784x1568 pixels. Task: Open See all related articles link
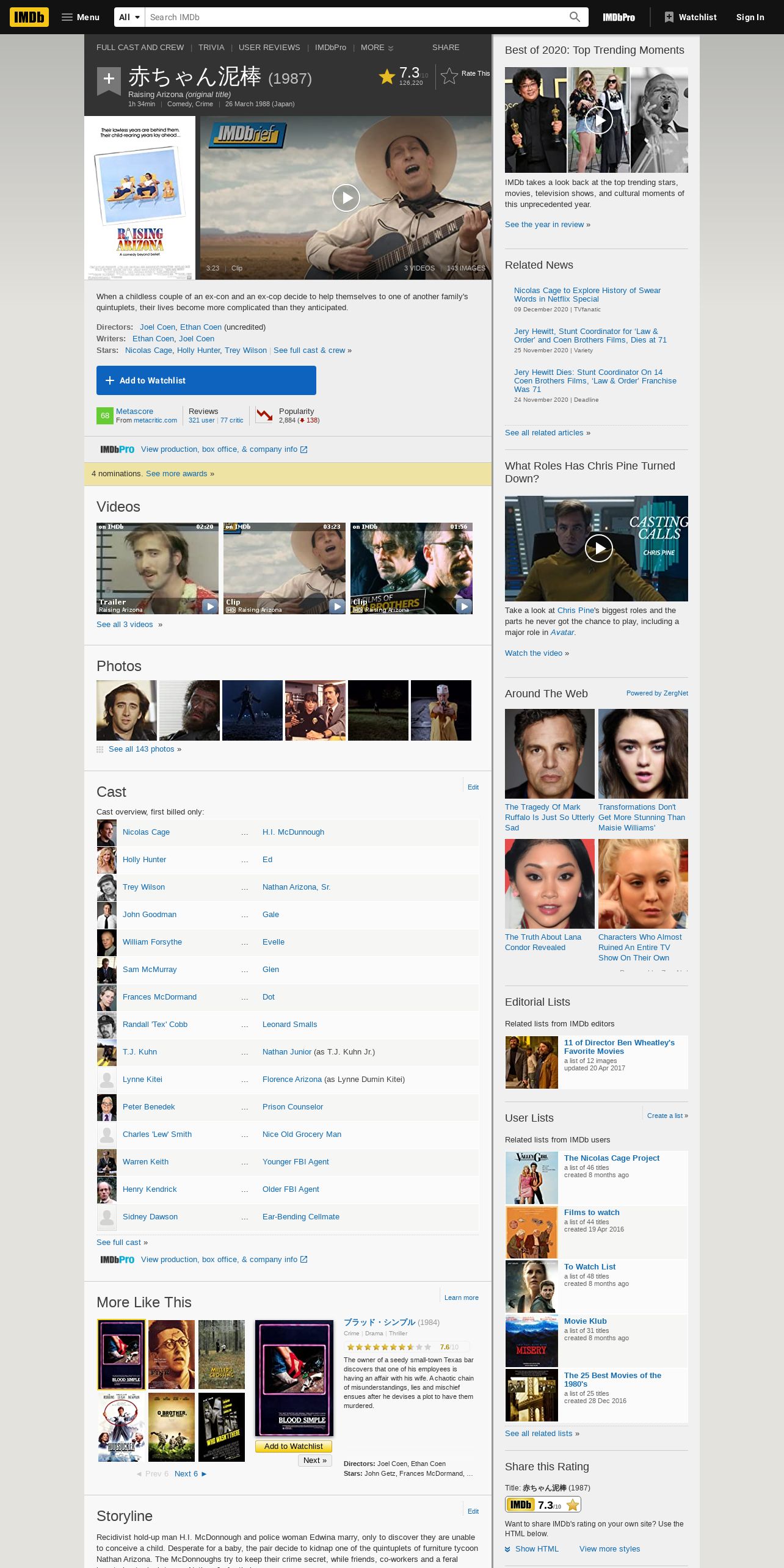pyautogui.click(x=544, y=433)
